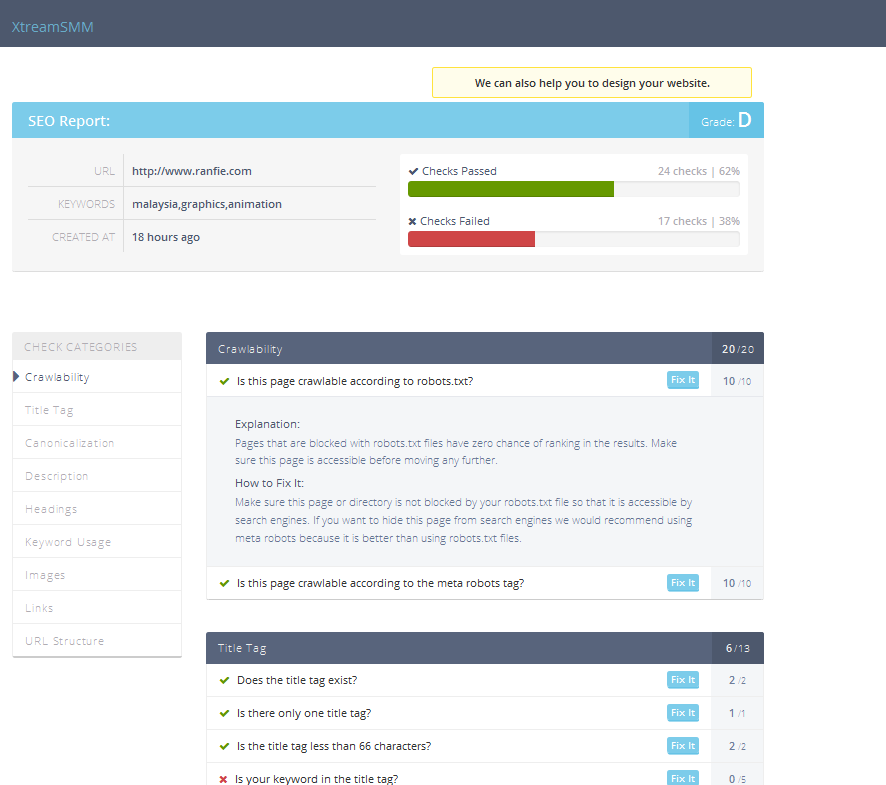Click the green check icon beside meta robots question
The width and height of the screenshot is (886, 785).
point(224,583)
